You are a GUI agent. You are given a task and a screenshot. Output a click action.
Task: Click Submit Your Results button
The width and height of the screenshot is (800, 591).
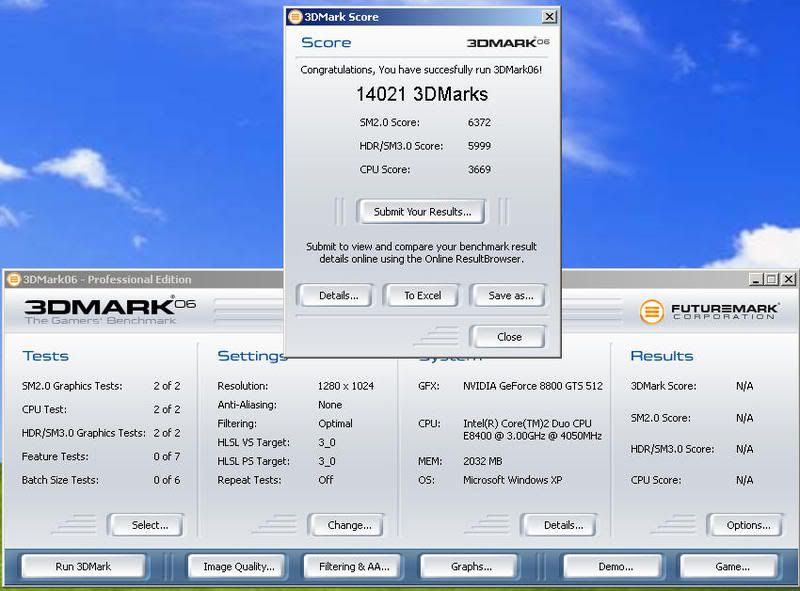coord(421,211)
